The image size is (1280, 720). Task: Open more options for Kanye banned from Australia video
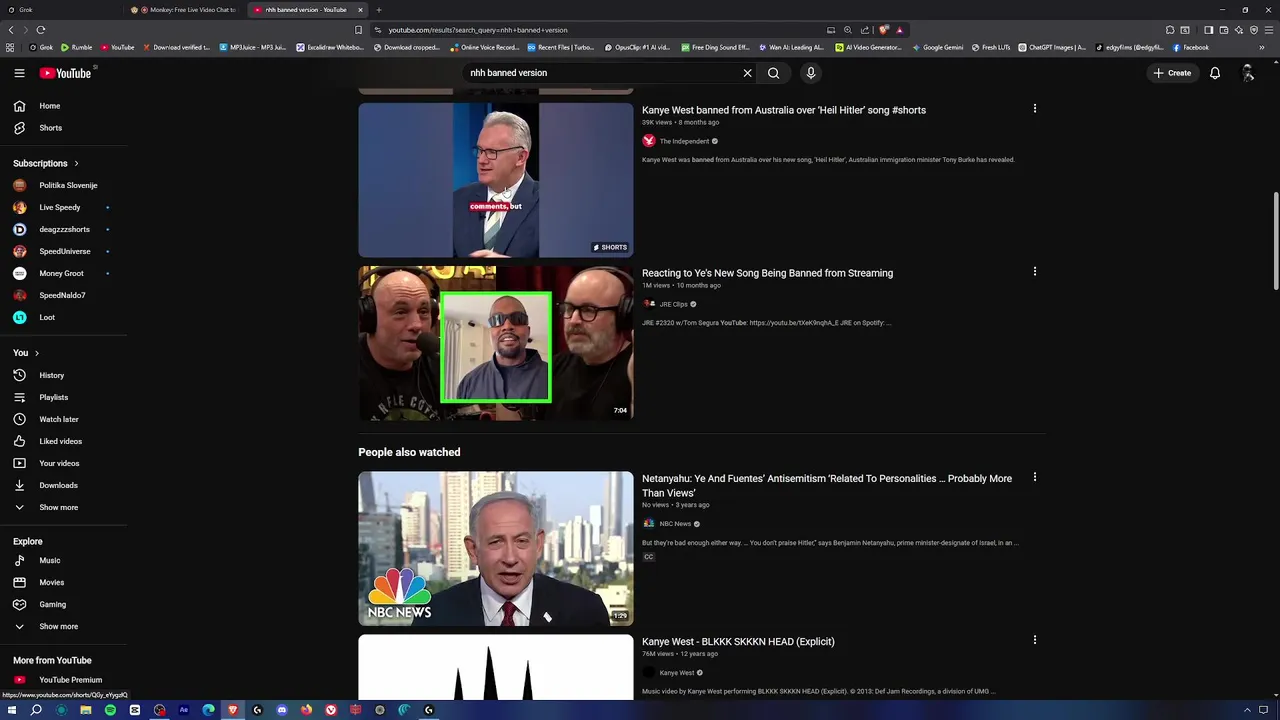coord(1035,108)
